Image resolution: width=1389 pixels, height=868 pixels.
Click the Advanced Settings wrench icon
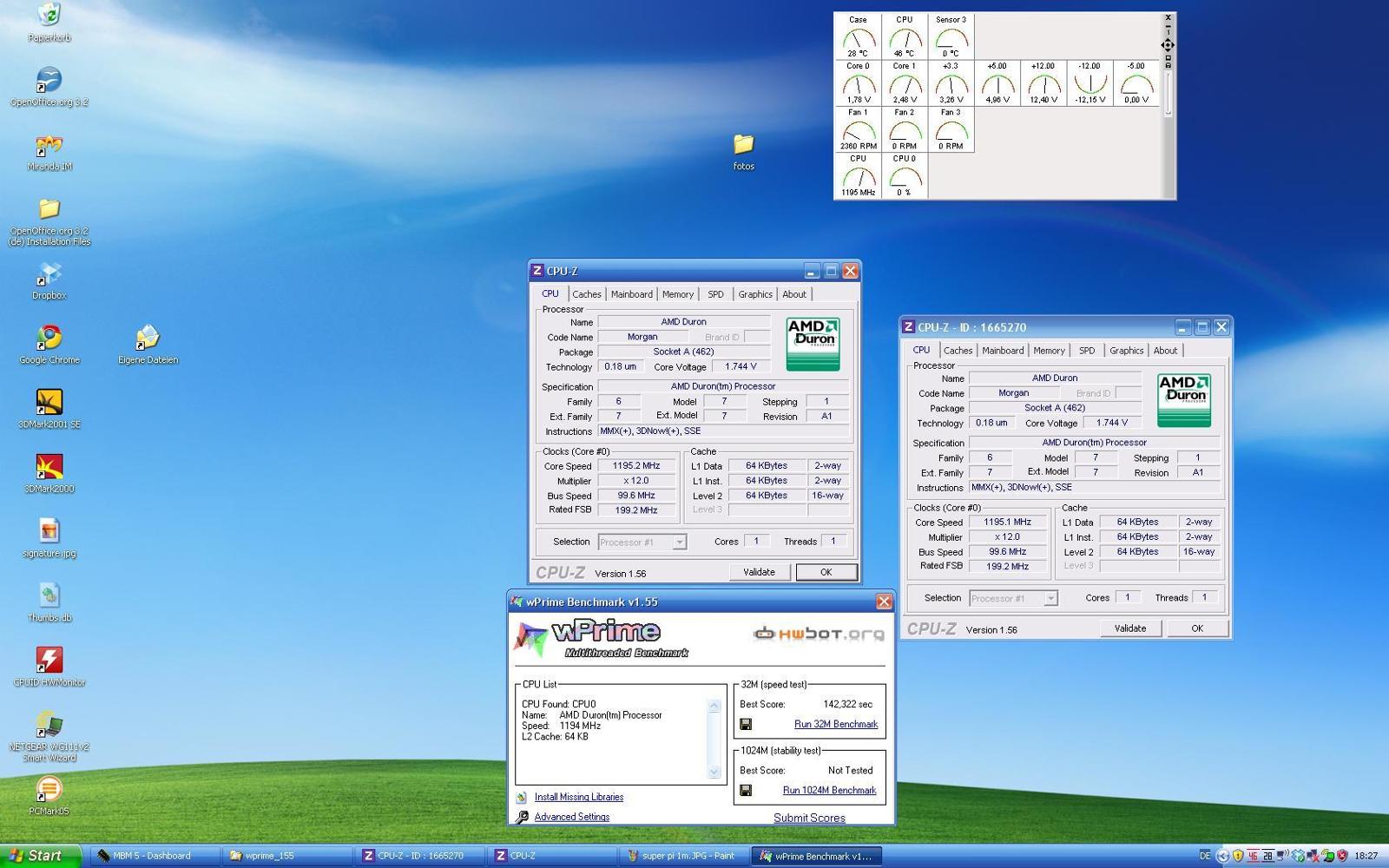(x=522, y=817)
